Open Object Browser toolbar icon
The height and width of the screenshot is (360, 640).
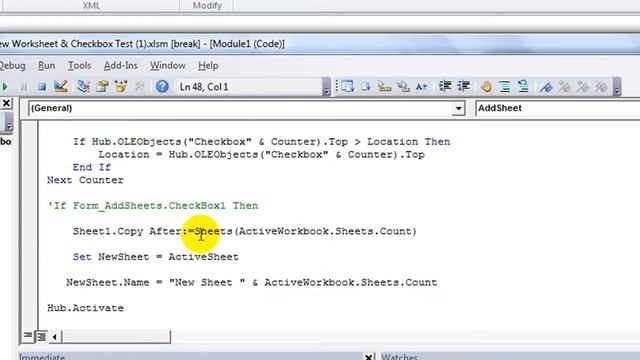[x=121, y=87]
